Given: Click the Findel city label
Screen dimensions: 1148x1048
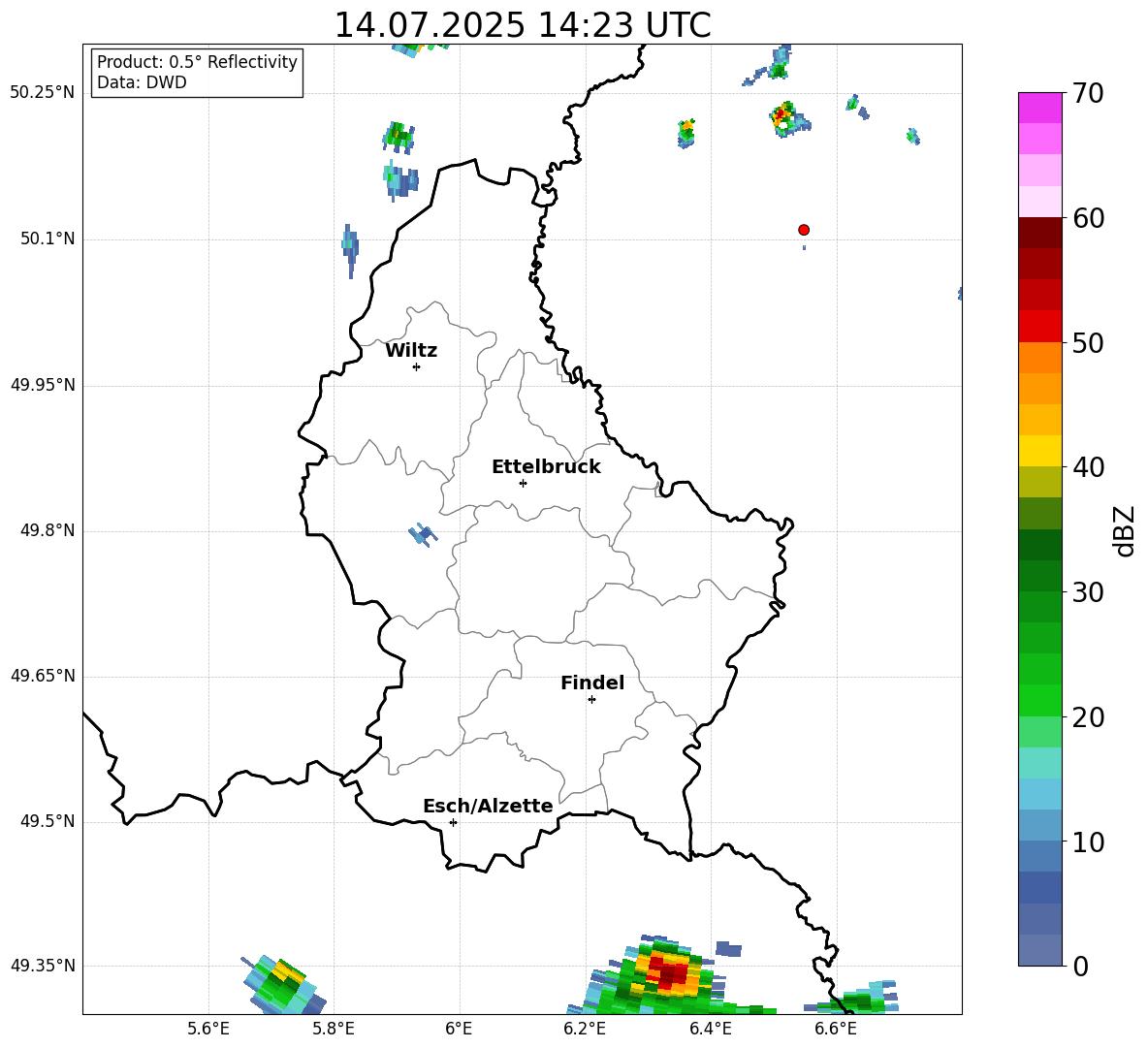Looking at the screenshot, I should coord(592,683).
